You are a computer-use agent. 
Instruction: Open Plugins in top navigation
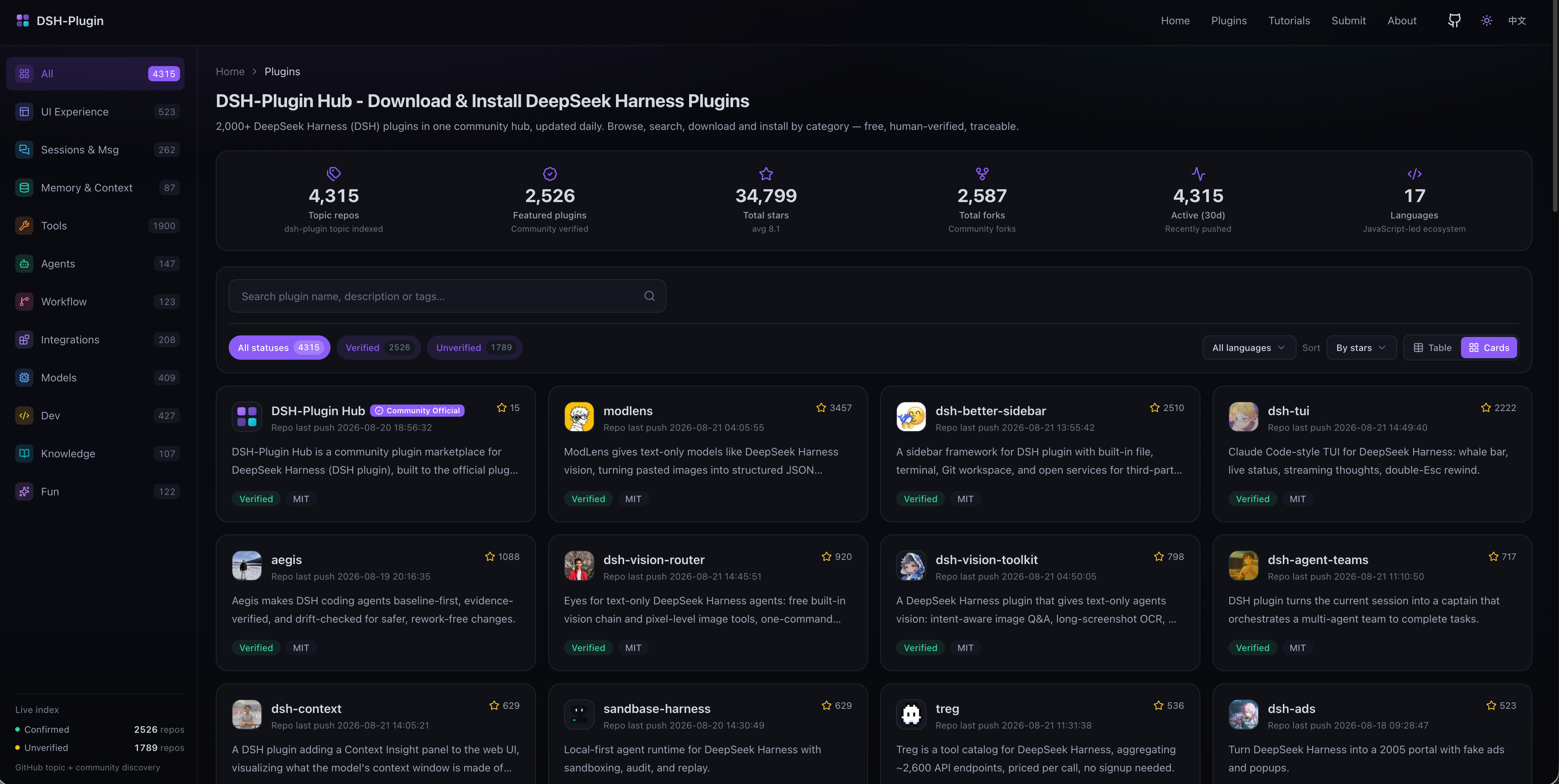coord(1229,21)
